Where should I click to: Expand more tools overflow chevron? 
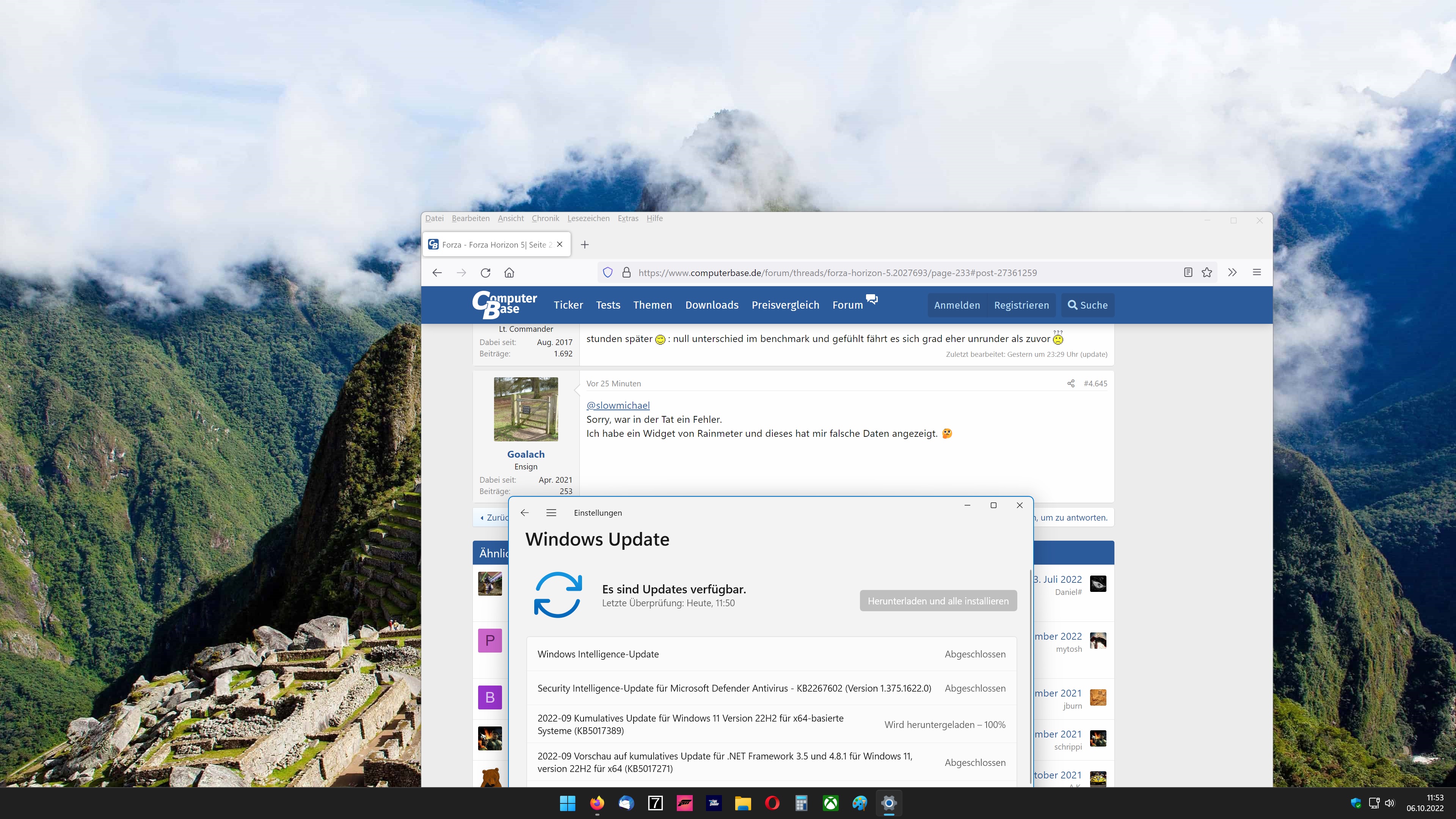pyautogui.click(x=1232, y=273)
